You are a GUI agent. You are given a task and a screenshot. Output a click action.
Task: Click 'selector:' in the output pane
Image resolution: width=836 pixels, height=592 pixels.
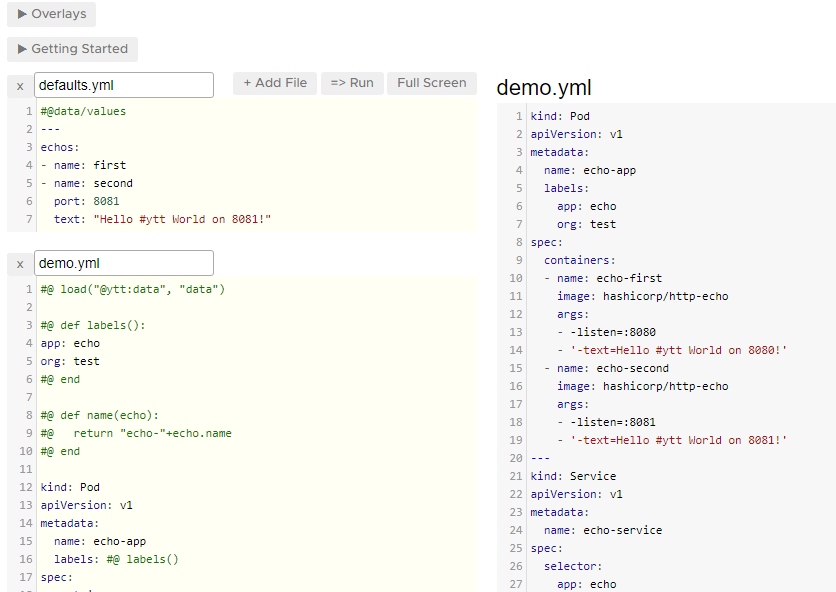click(573, 566)
